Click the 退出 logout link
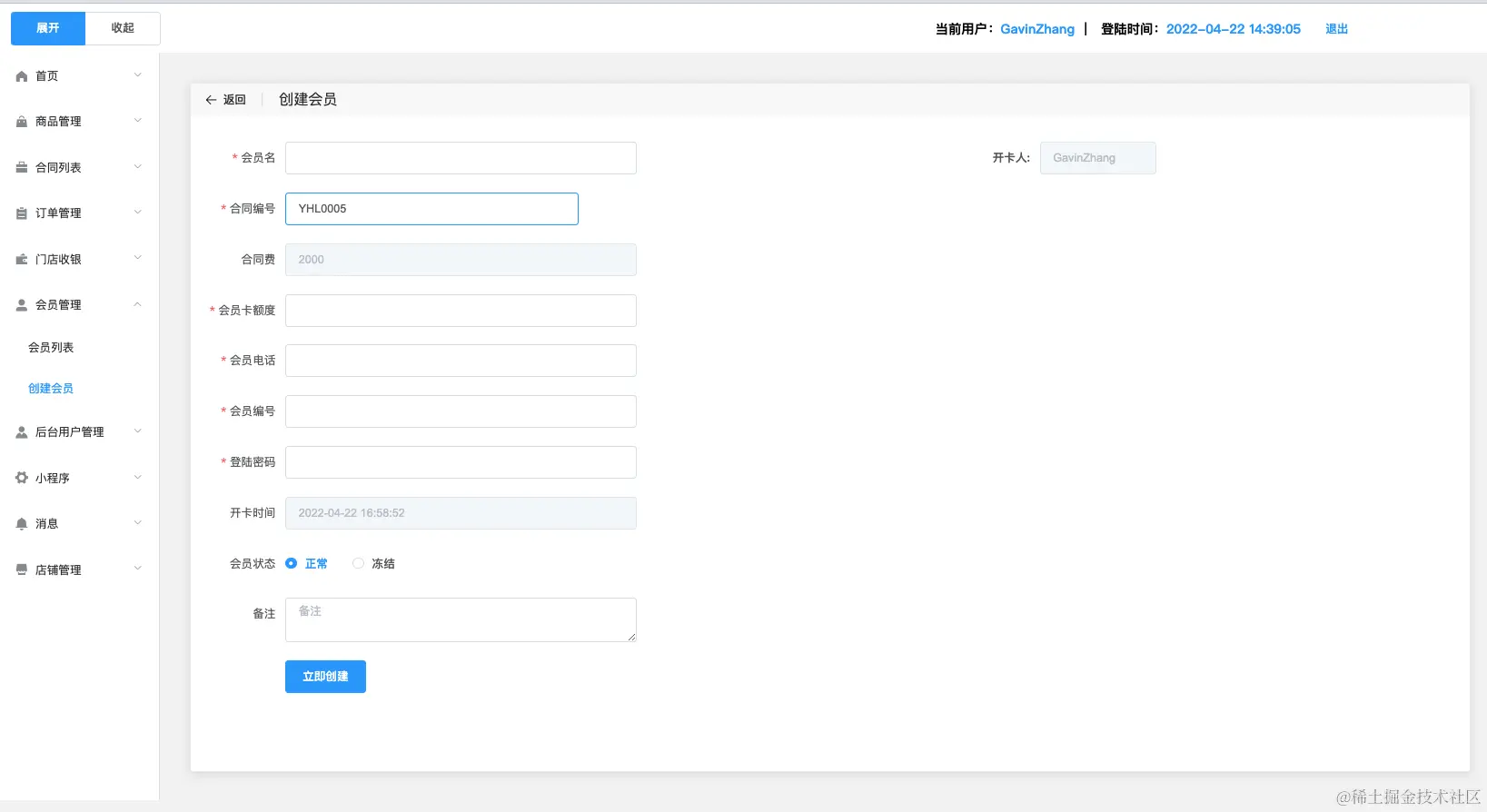This screenshot has width=1487, height=812. click(1336, 29)
